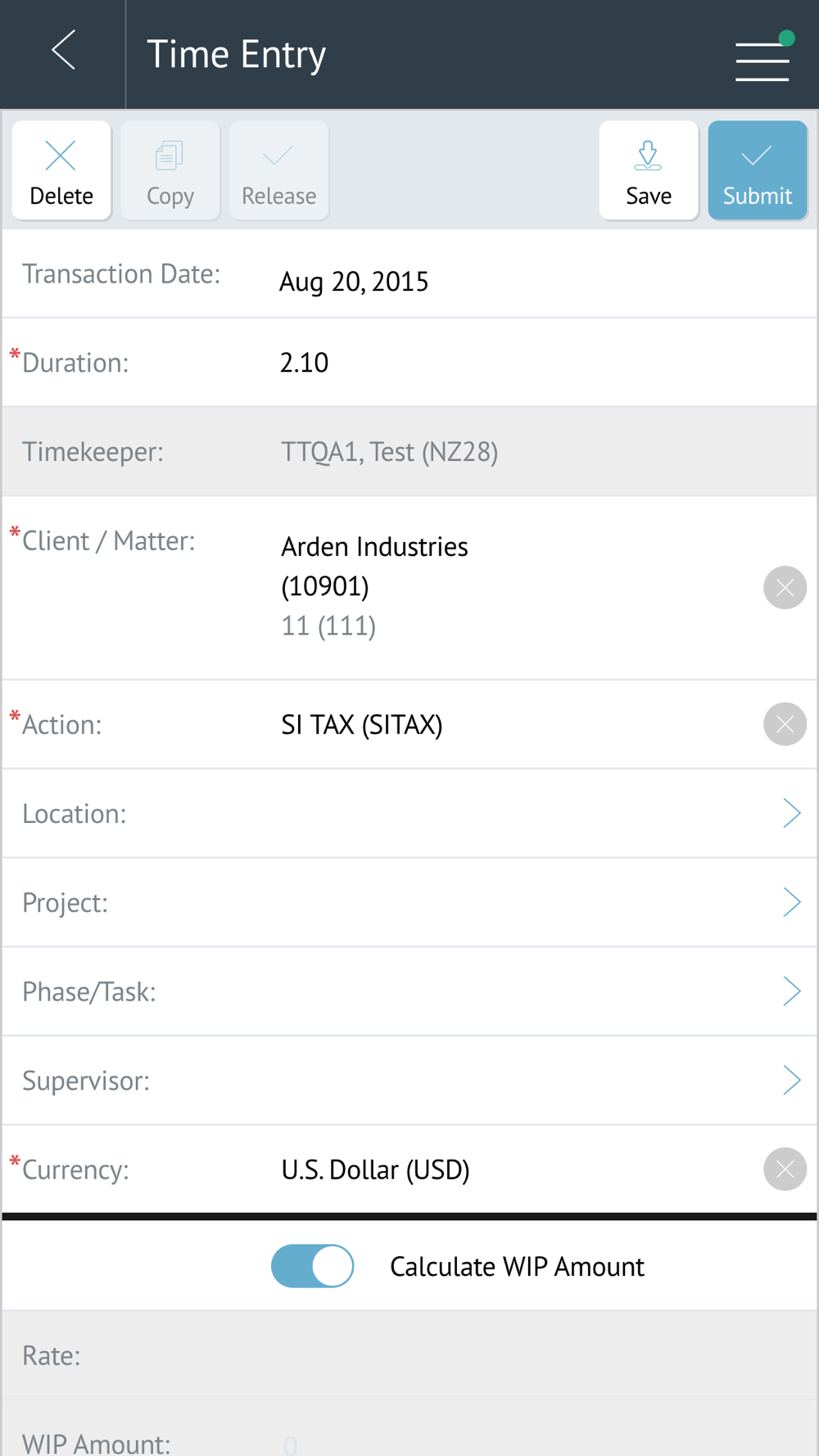Clear the SI TAX action value
The width and height of the screenshot is (819, 1456).
(785, 724)
